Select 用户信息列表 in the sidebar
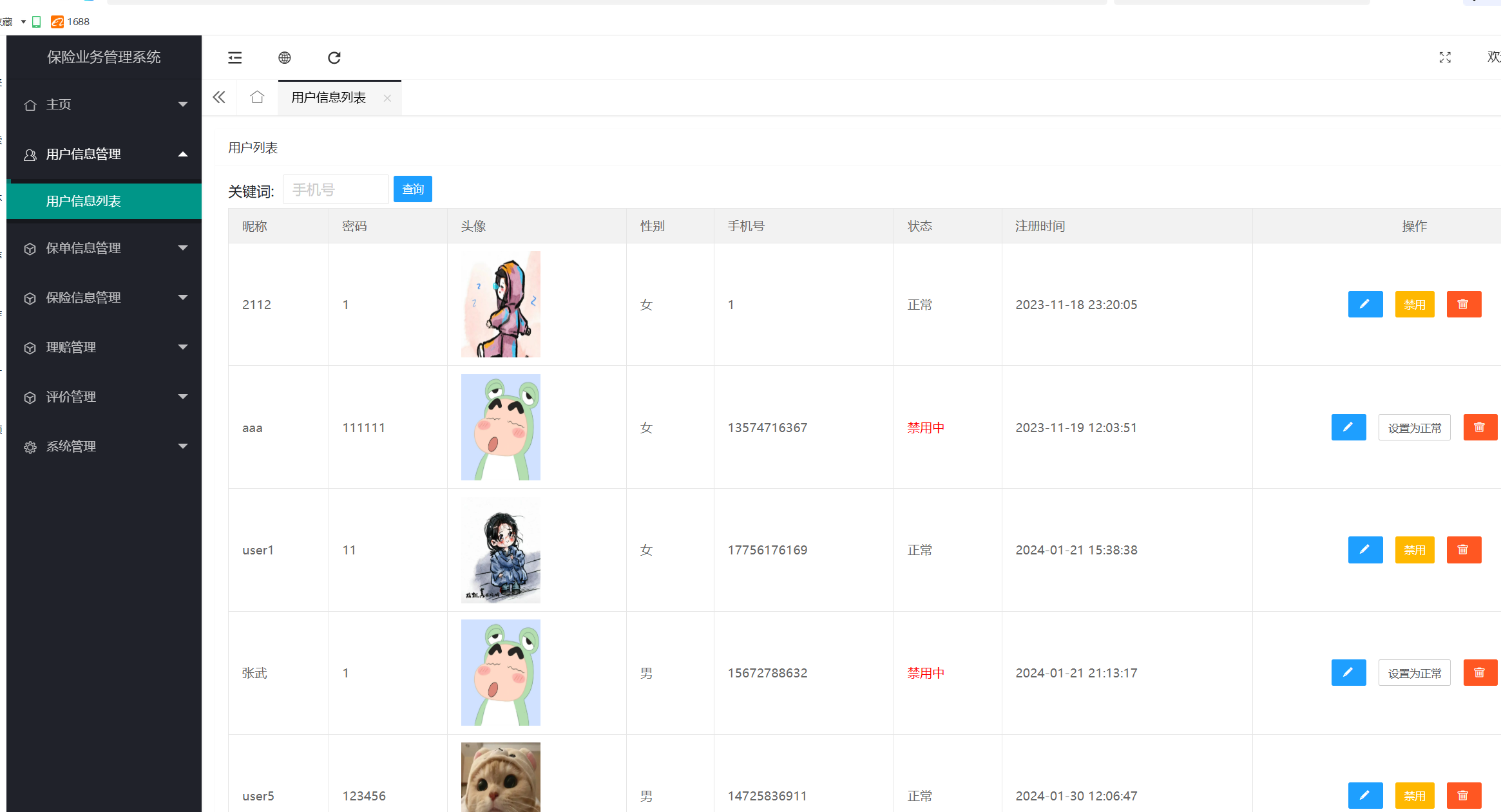The width and height of the screenshot is (1501, 812). tap(104, 201)
